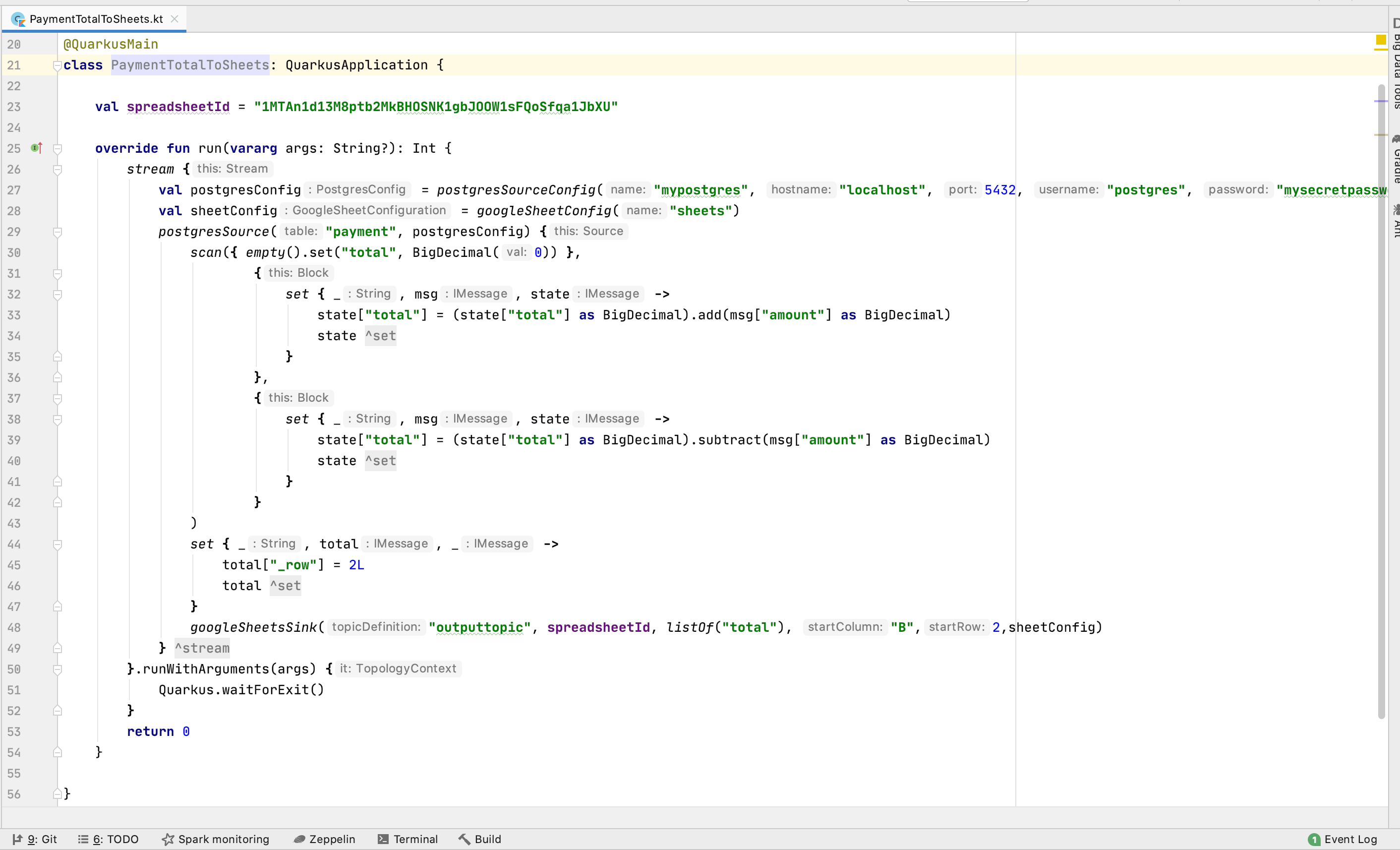Open the TODO tool window
This screenshot has height=850, width=1400.
pyautogui.click(x=108, y=839)
